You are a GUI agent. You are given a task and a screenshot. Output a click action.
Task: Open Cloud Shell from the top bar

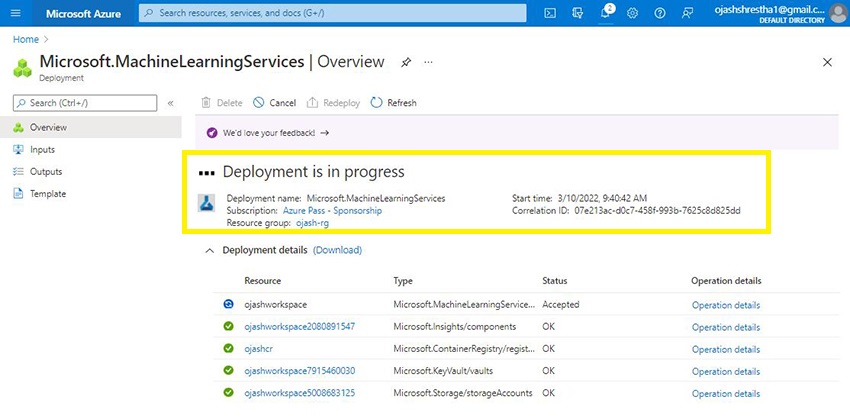click(x=550, y=13)
